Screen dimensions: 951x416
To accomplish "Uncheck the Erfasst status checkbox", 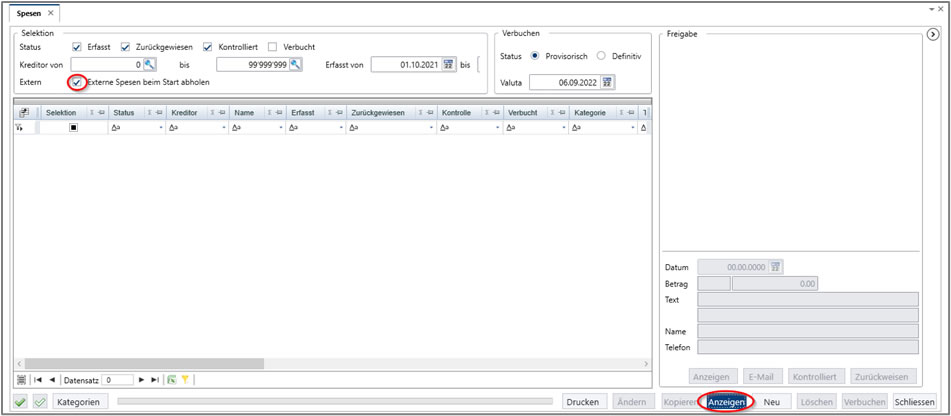I will (x=76, y=47).
